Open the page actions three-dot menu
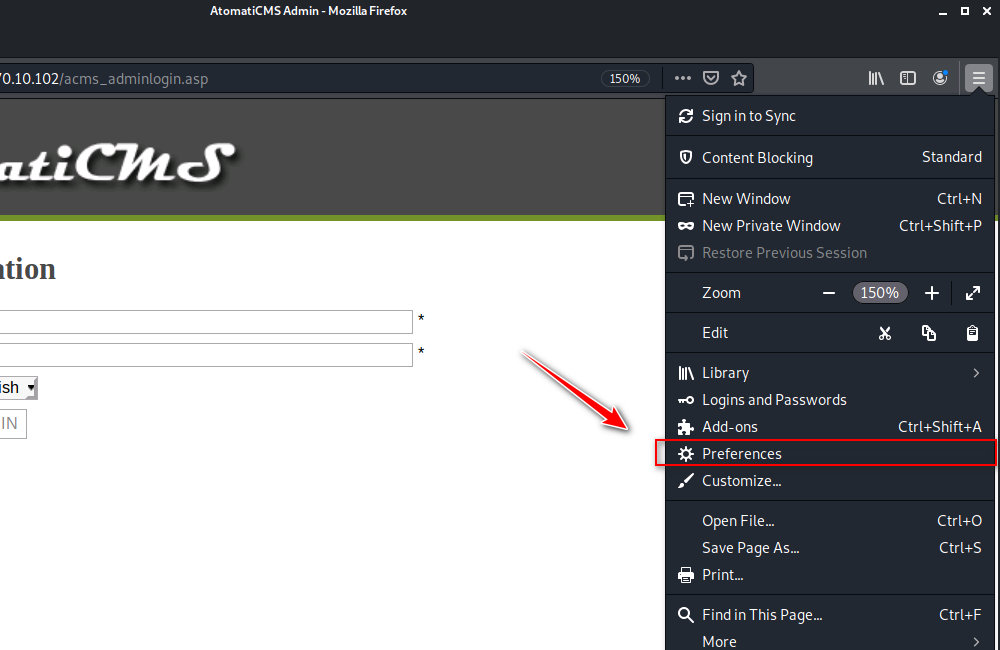 pyautogui.click(x=683, y=78)
